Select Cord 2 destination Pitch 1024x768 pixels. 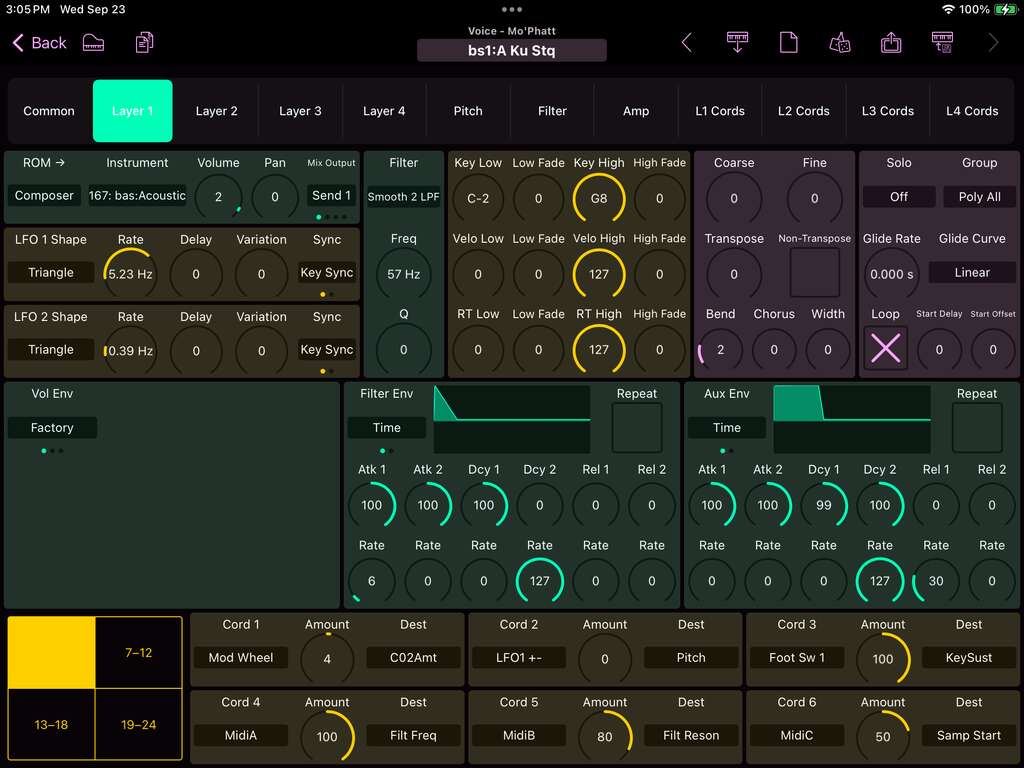coord(691,658)
